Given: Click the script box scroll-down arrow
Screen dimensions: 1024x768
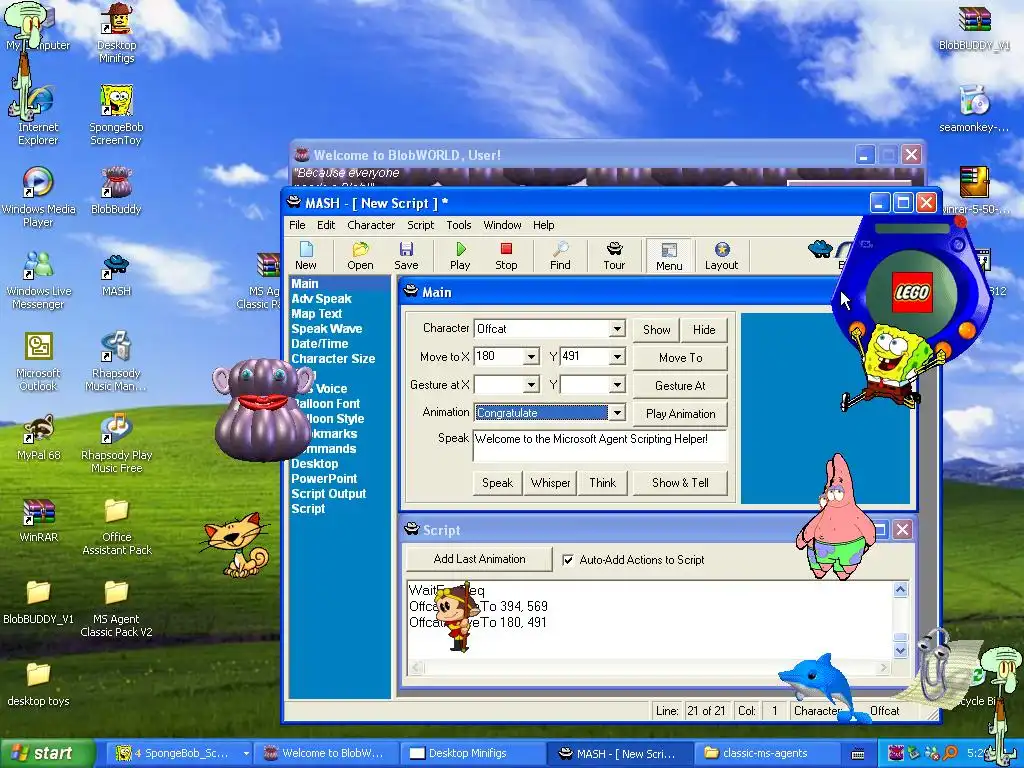Looking at the screenshot, I should click(901, 650).
